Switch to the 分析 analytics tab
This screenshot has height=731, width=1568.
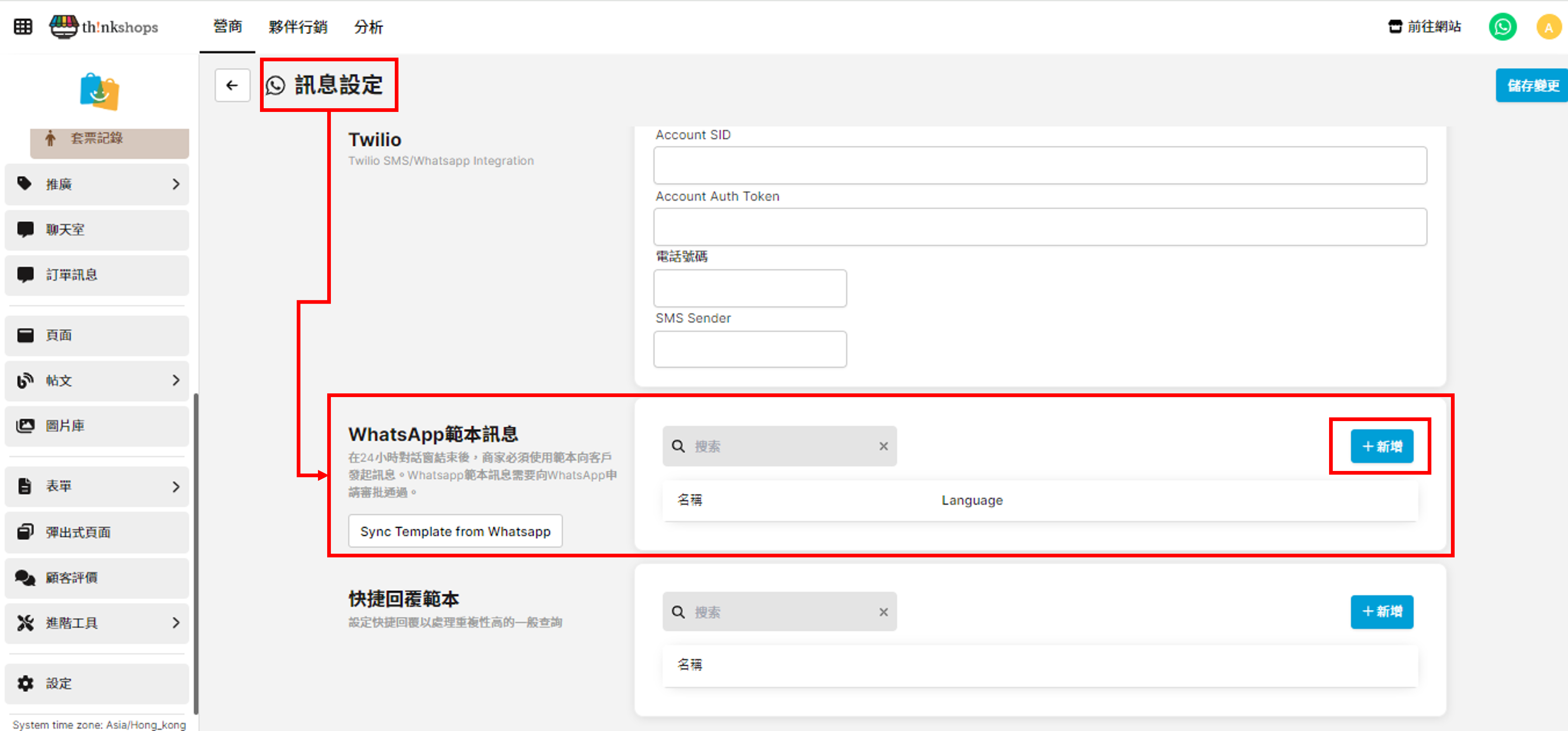click(368, 27)
